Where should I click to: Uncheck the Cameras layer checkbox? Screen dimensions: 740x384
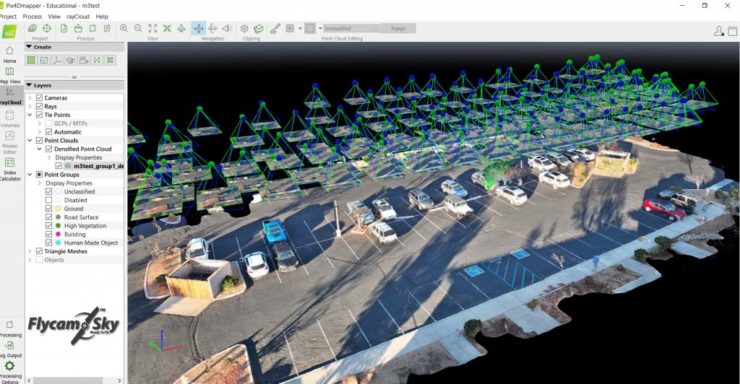click(x=39, y=98)
